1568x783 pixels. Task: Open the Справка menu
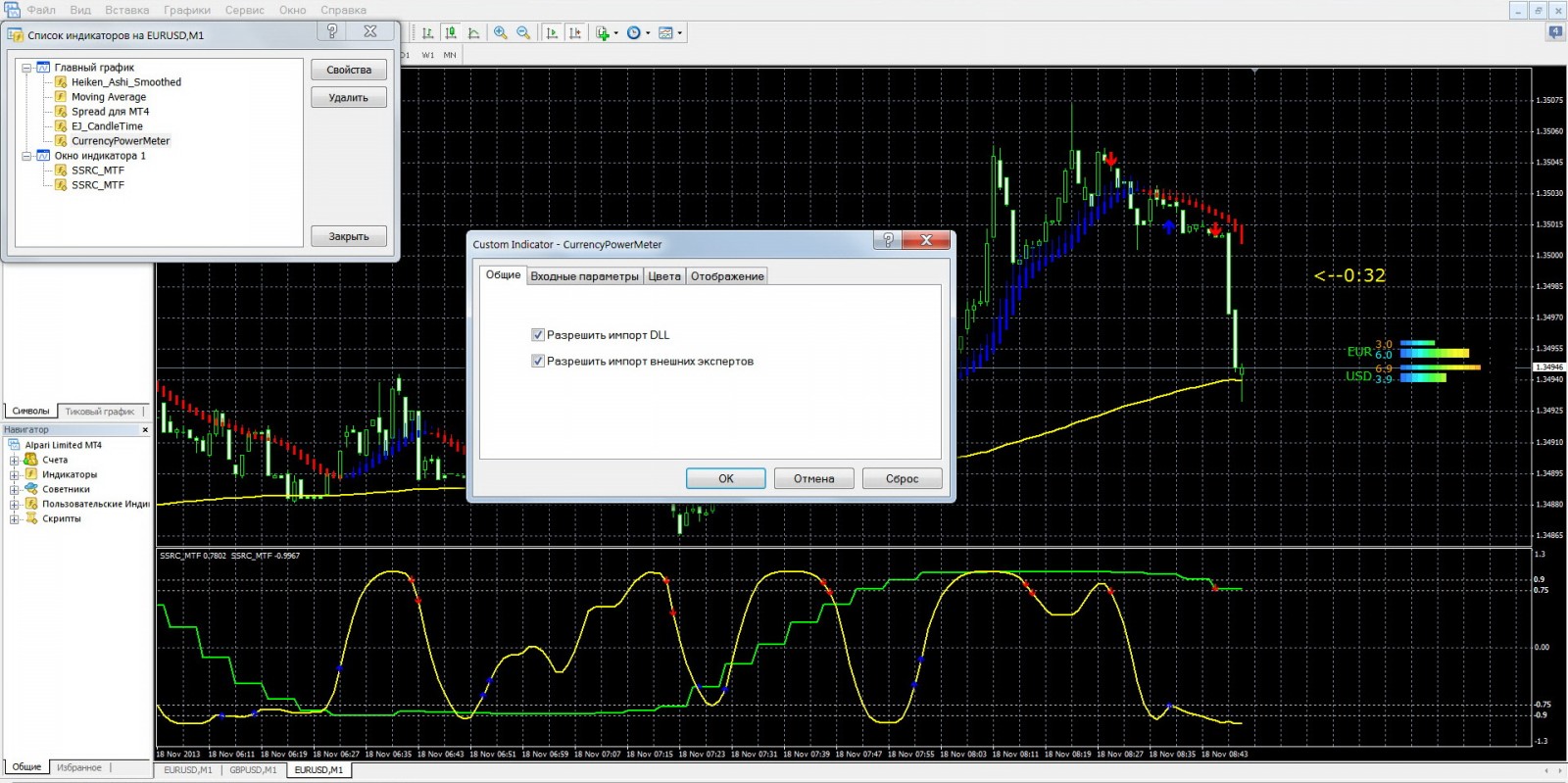(x=343, y=10)
